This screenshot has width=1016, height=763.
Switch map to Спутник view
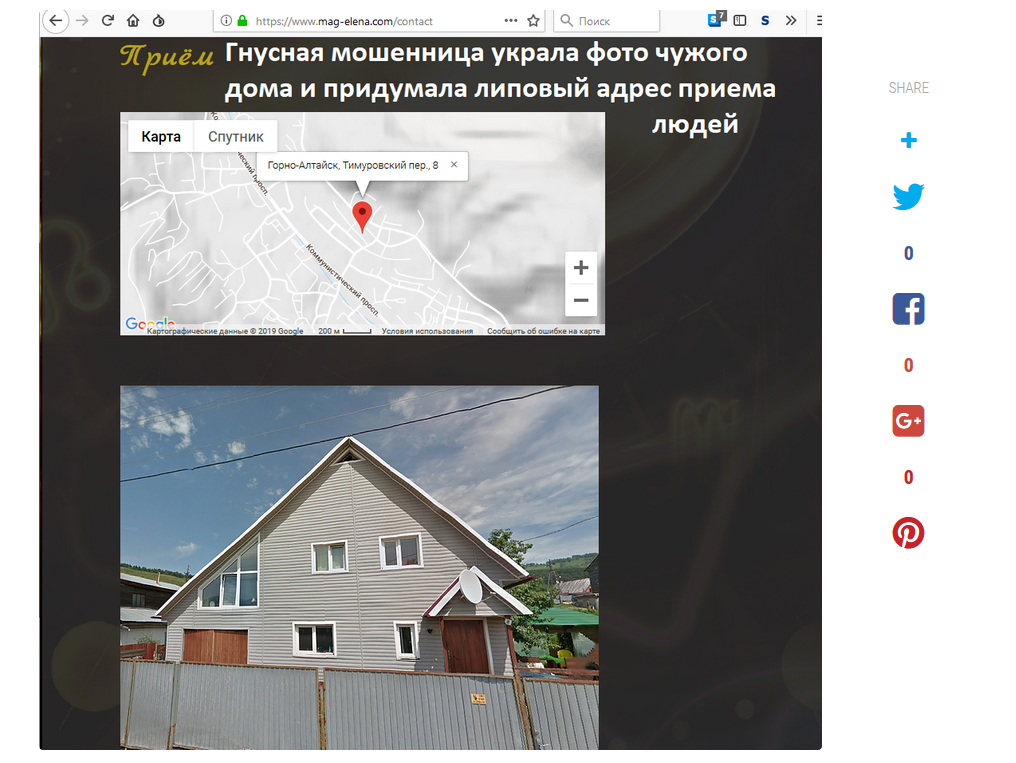click(236, 137)
